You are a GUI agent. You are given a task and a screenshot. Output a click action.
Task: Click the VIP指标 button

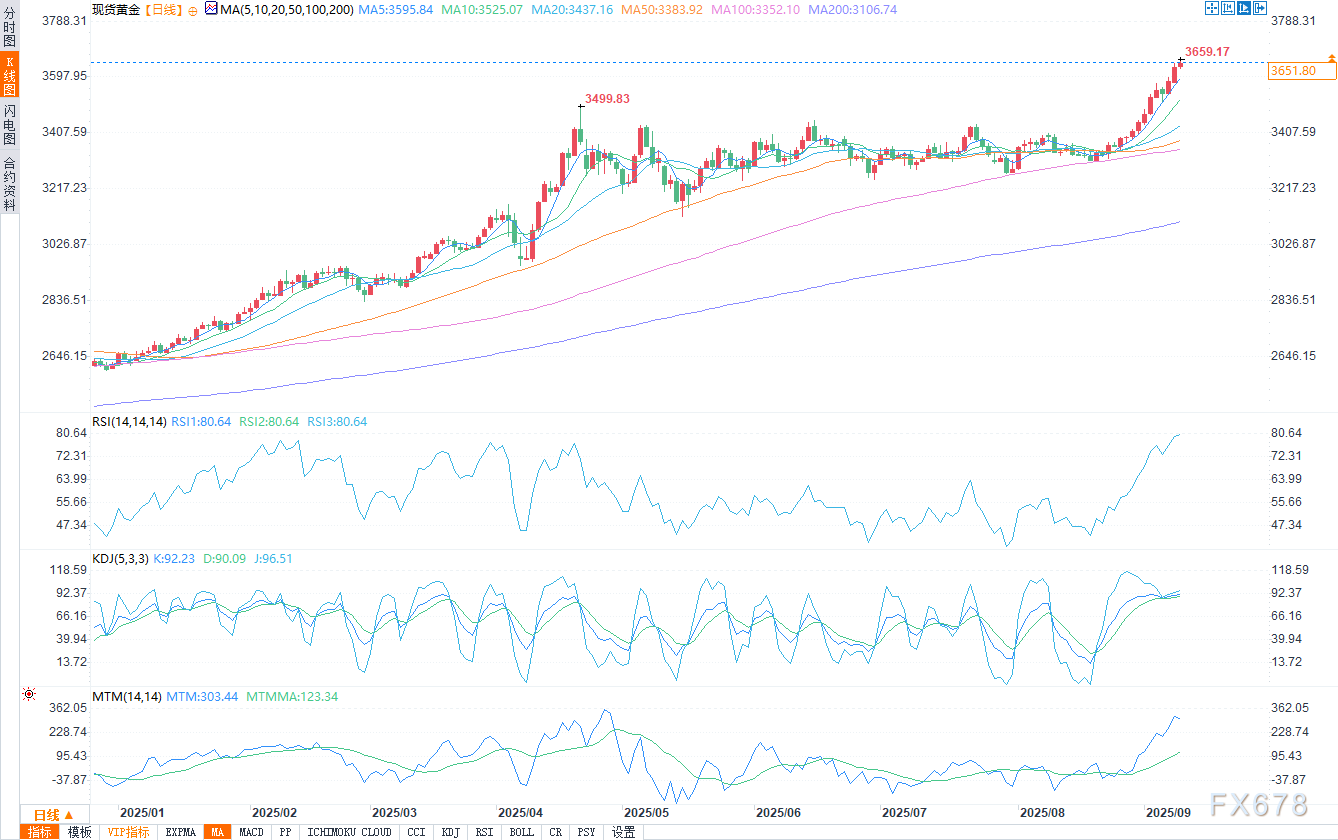128,832
